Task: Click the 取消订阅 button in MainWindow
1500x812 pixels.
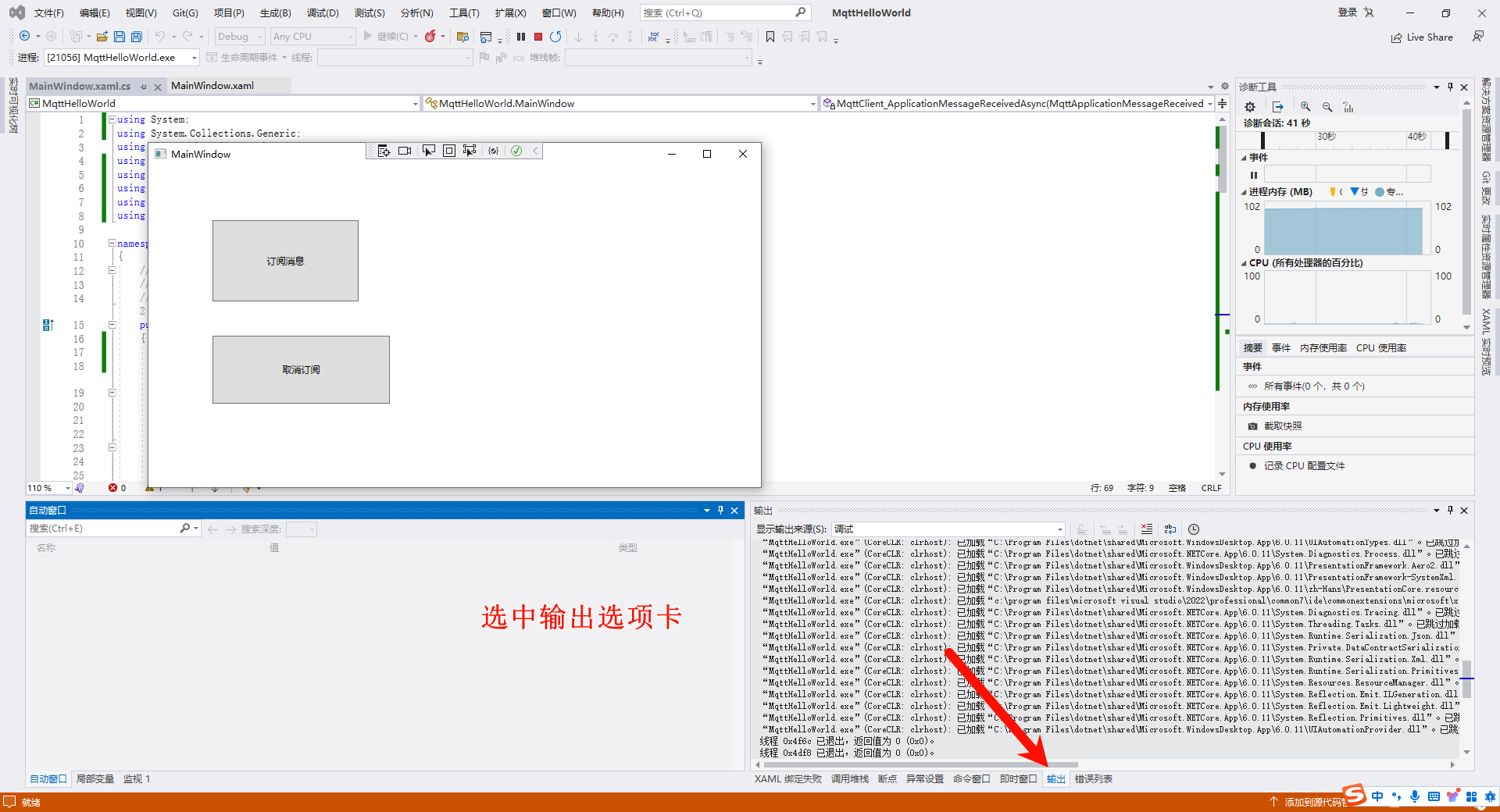Action: click(301, 369)
